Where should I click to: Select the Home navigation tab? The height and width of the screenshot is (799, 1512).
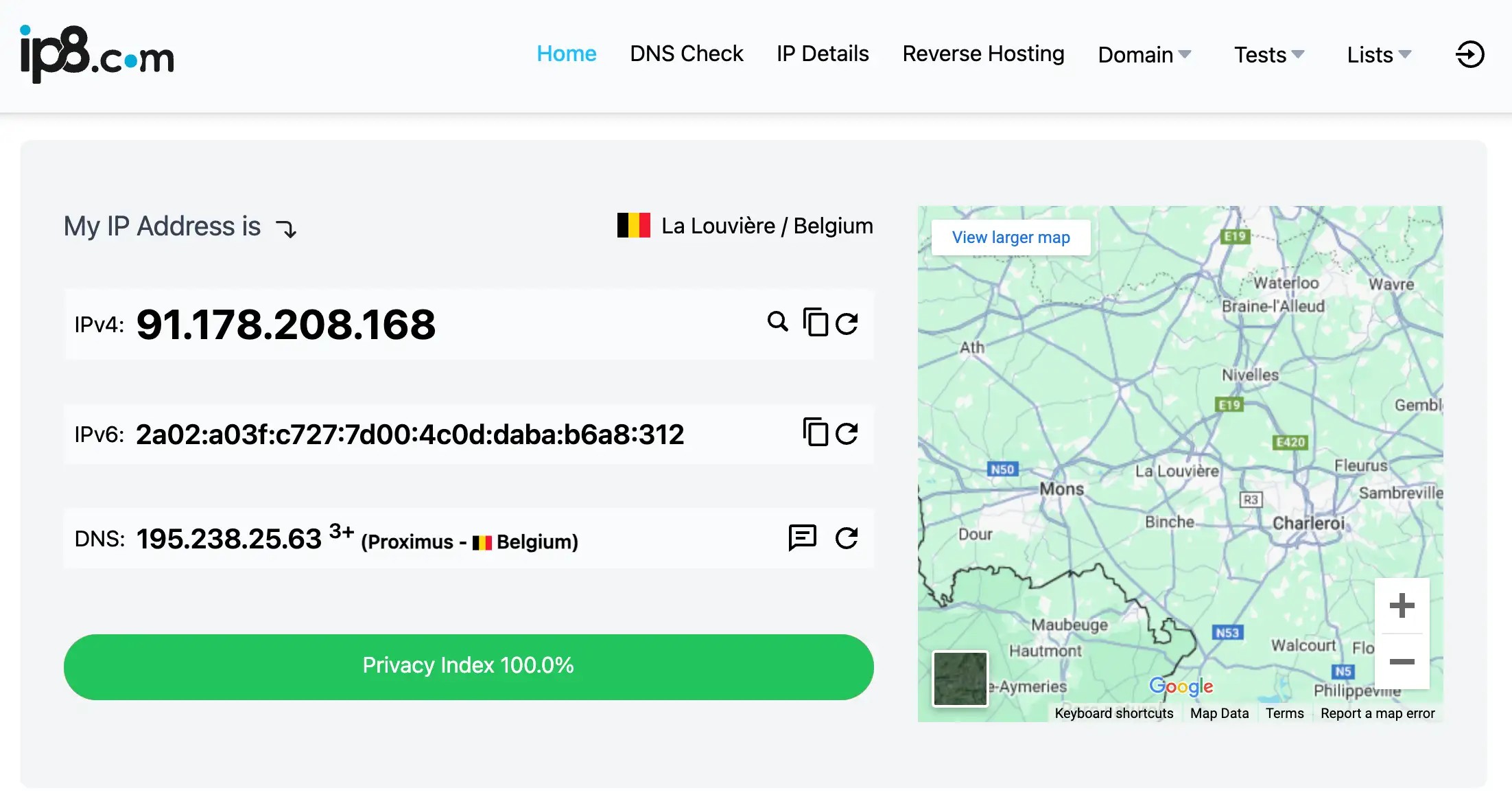pos(566,54)
